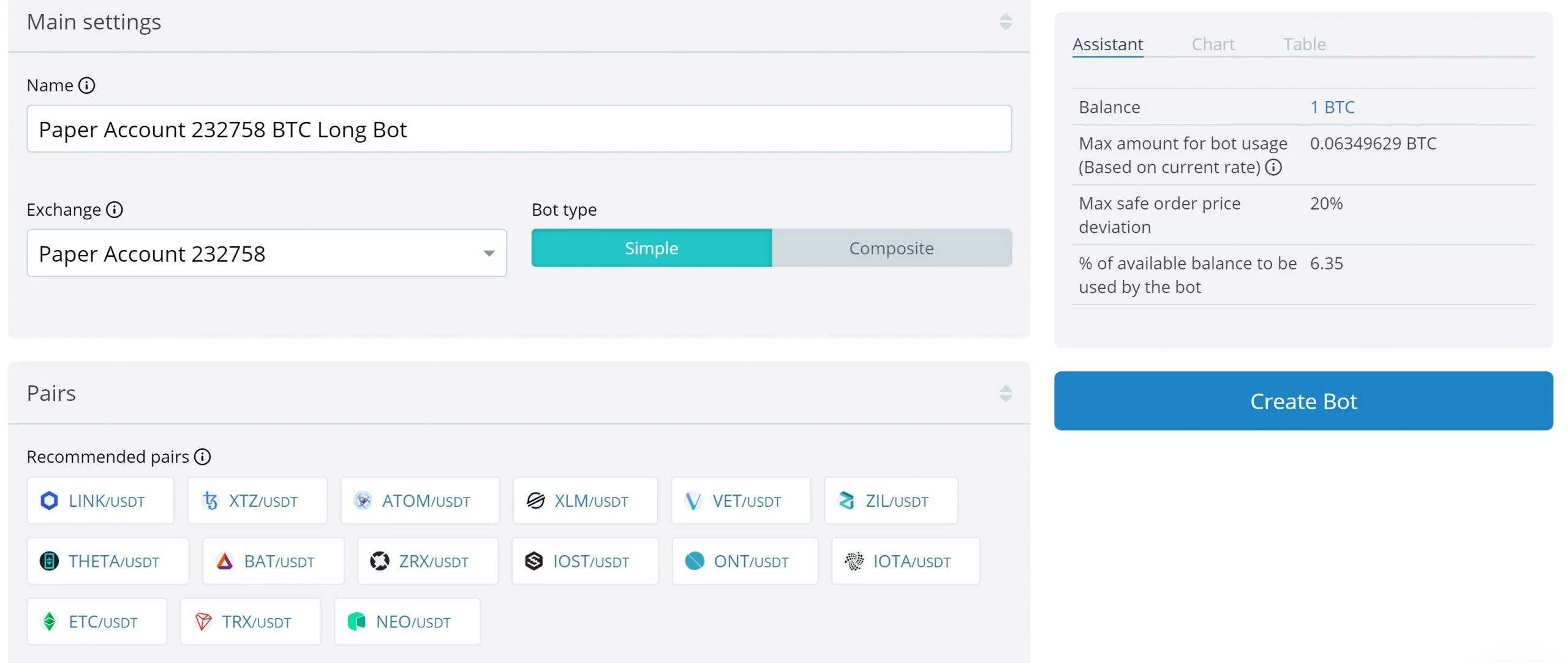Click Recommended pairs info icon
Image resolution: width=1568 pixels, height=663 pixels.
[202, 457]
